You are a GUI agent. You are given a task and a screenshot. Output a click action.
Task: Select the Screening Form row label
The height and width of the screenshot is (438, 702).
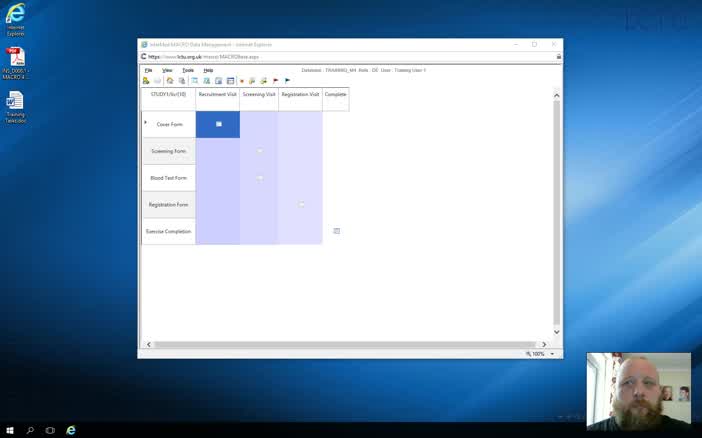point(169,151)
